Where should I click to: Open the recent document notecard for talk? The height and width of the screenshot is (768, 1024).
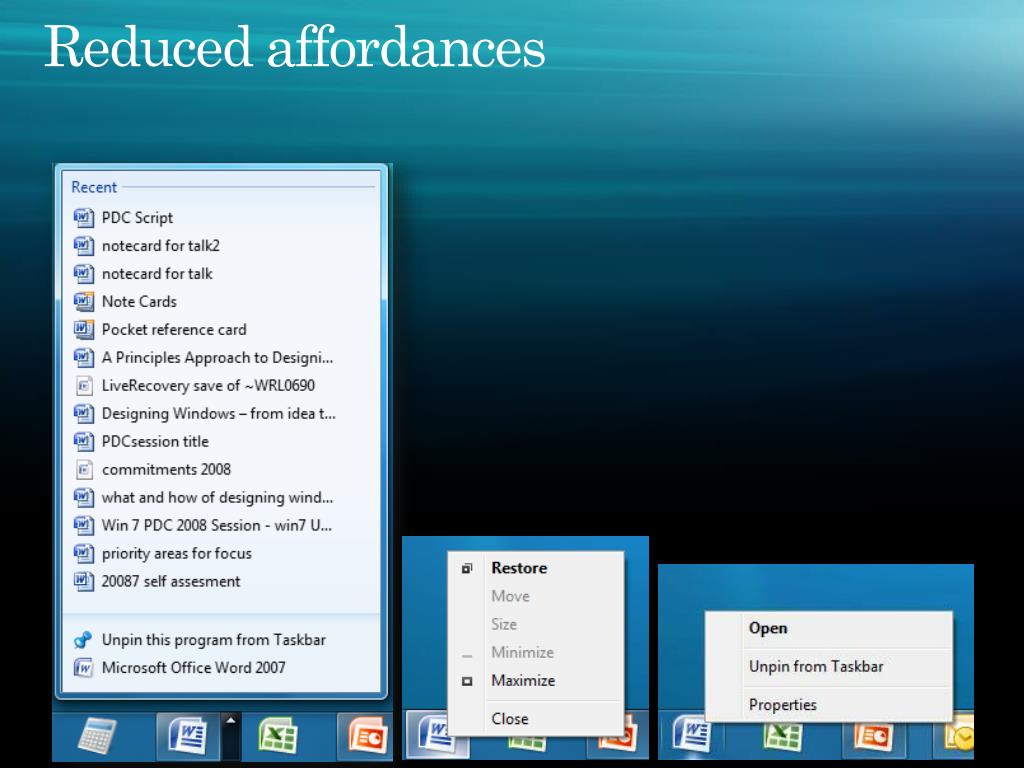(x=221, y=274)
